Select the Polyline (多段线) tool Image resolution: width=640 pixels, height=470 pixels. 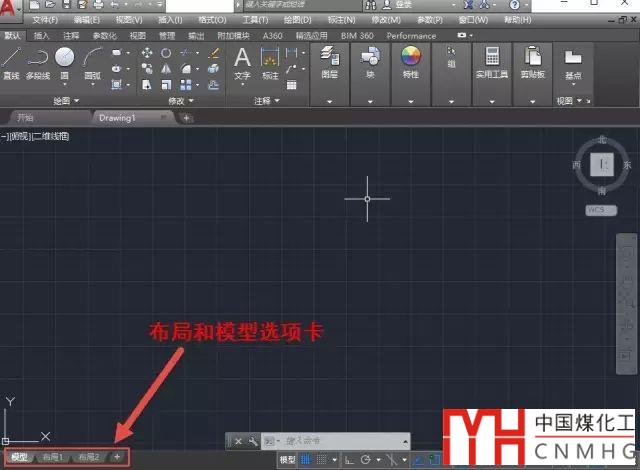tap(37, 60)
